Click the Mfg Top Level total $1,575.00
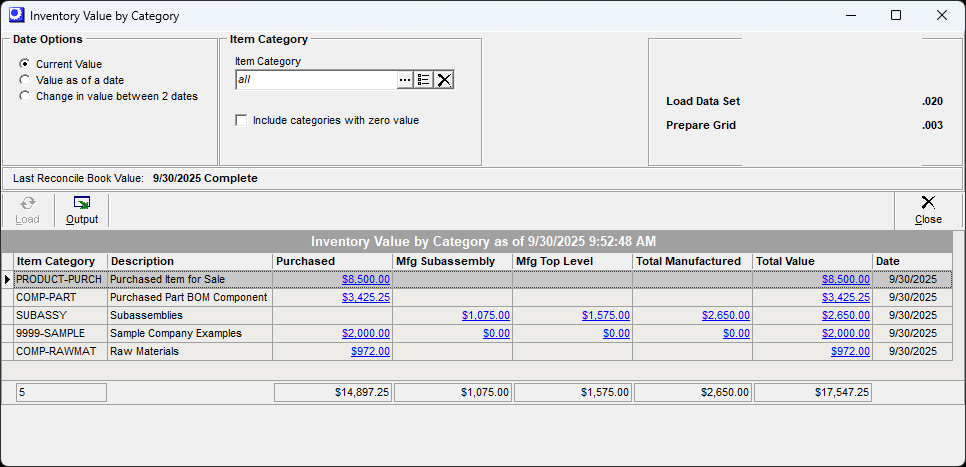 point(572,392)
